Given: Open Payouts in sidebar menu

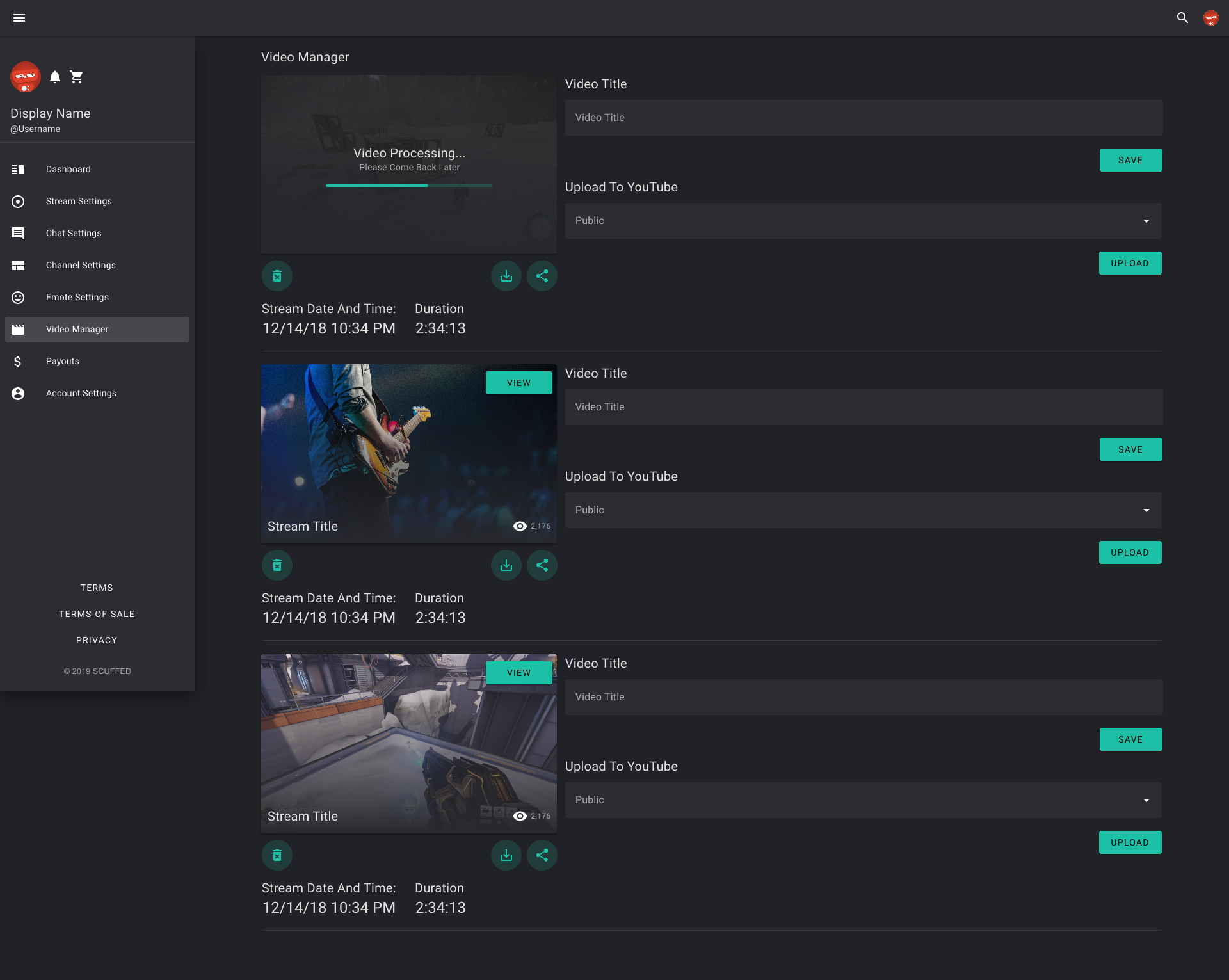Looking at the screenshot, I should [x=63, y=361].
